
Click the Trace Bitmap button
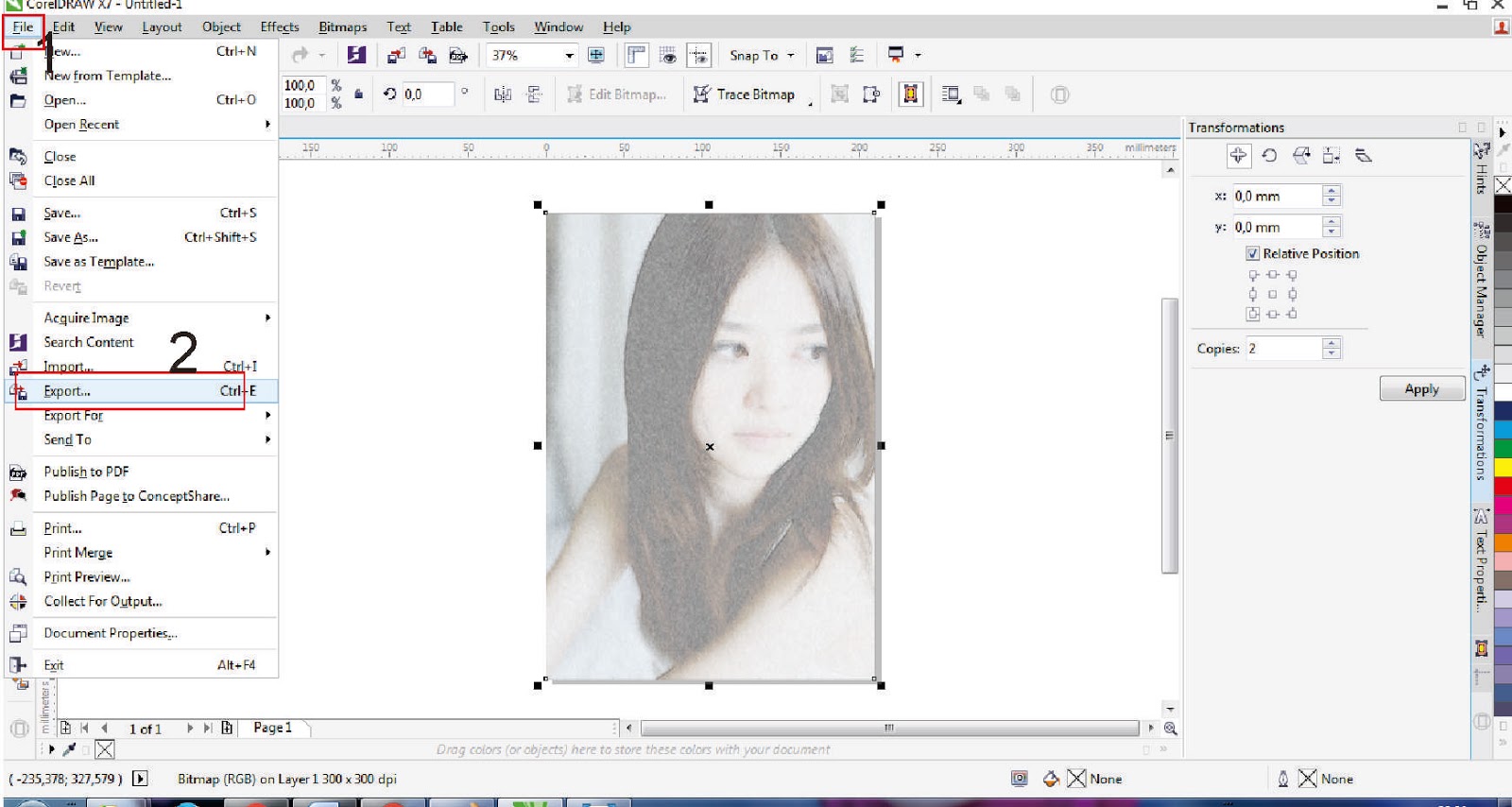point(745,94)
